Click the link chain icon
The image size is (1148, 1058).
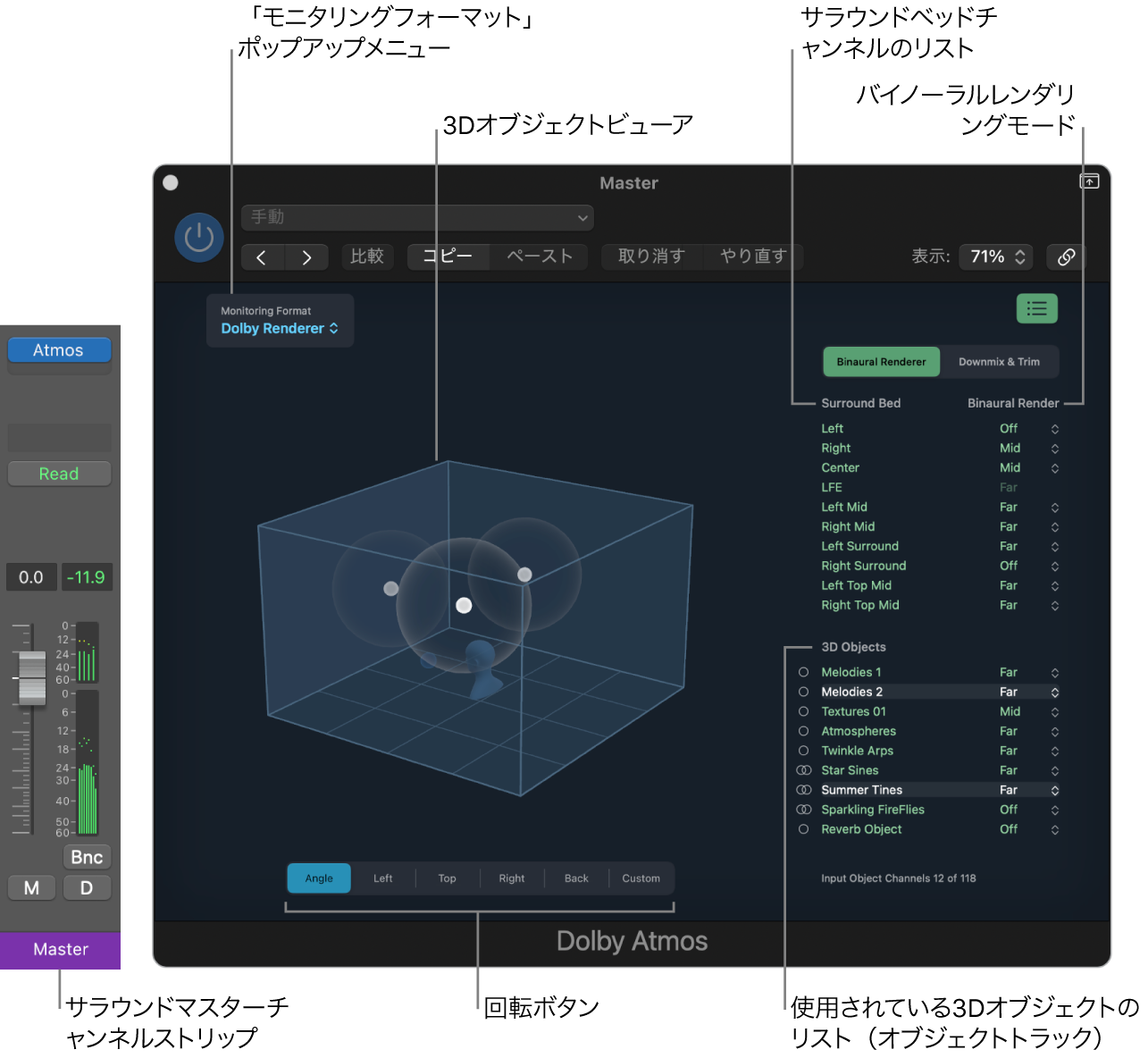click(x=1066, y=257)
